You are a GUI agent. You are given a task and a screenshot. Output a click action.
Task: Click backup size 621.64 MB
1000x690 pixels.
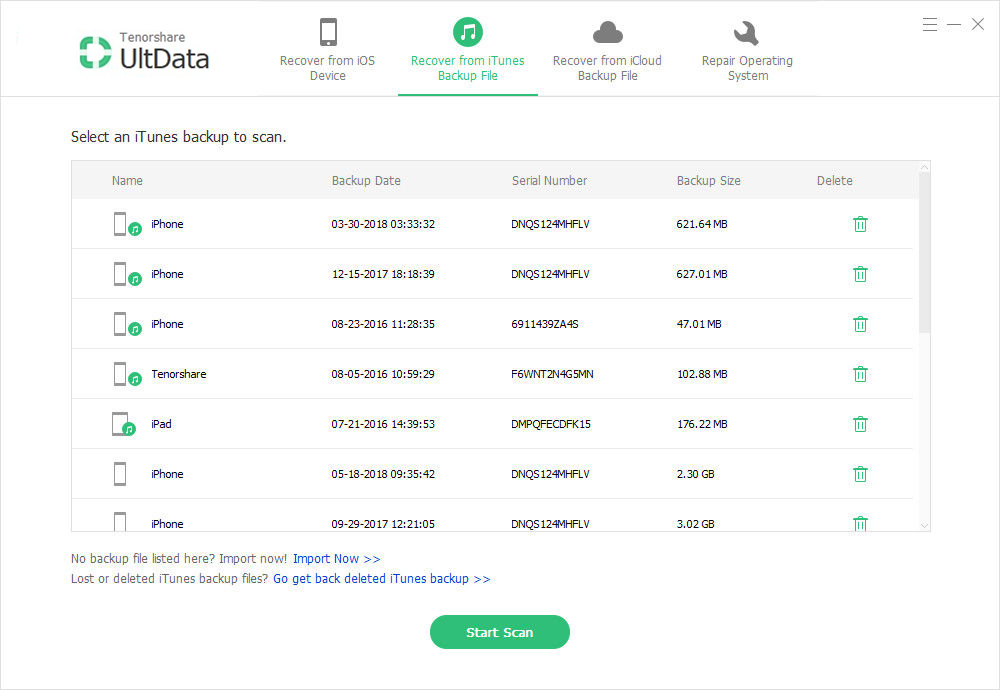pos(702,224)
